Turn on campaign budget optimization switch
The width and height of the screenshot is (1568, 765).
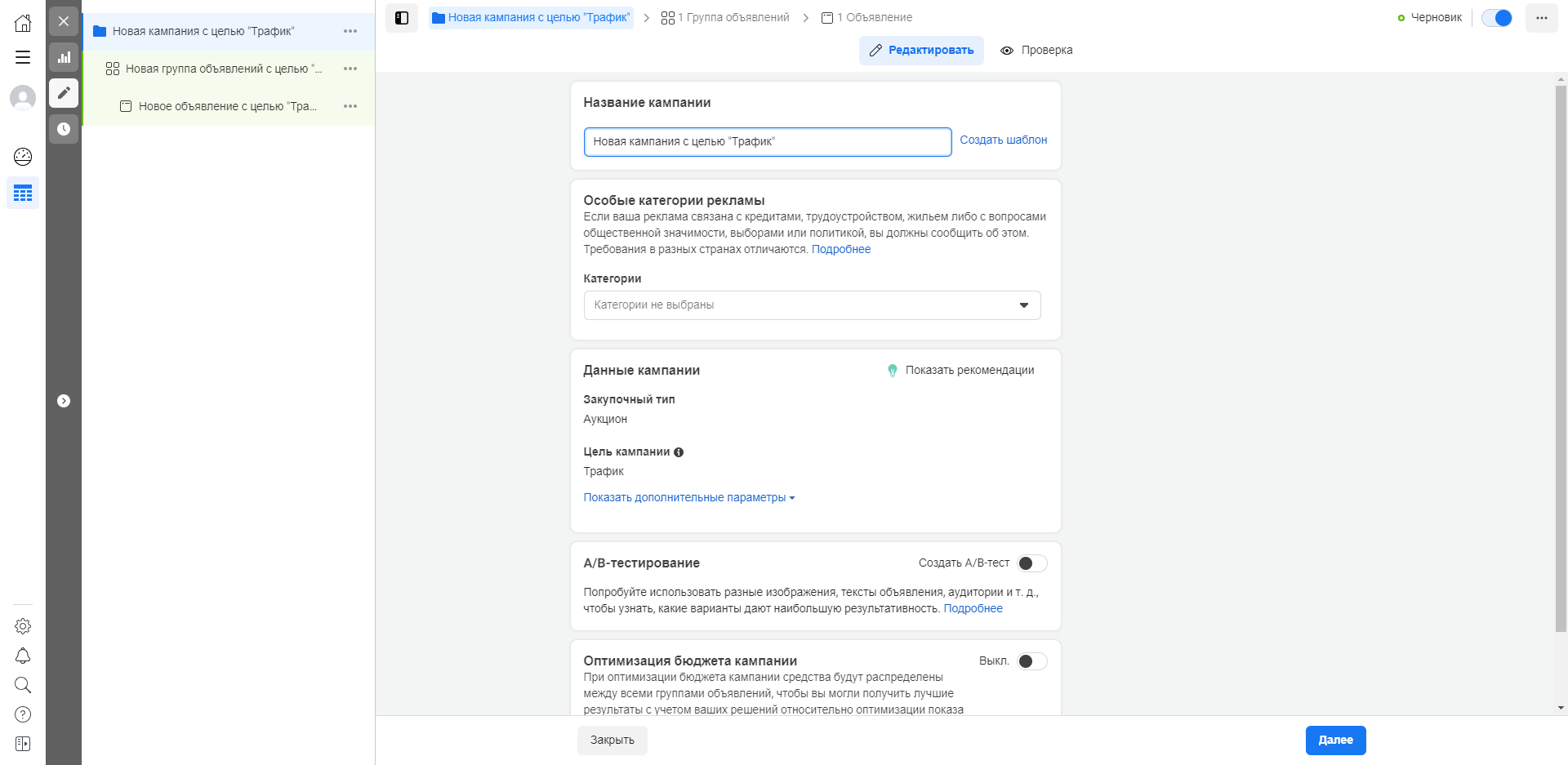point(1032,661)
